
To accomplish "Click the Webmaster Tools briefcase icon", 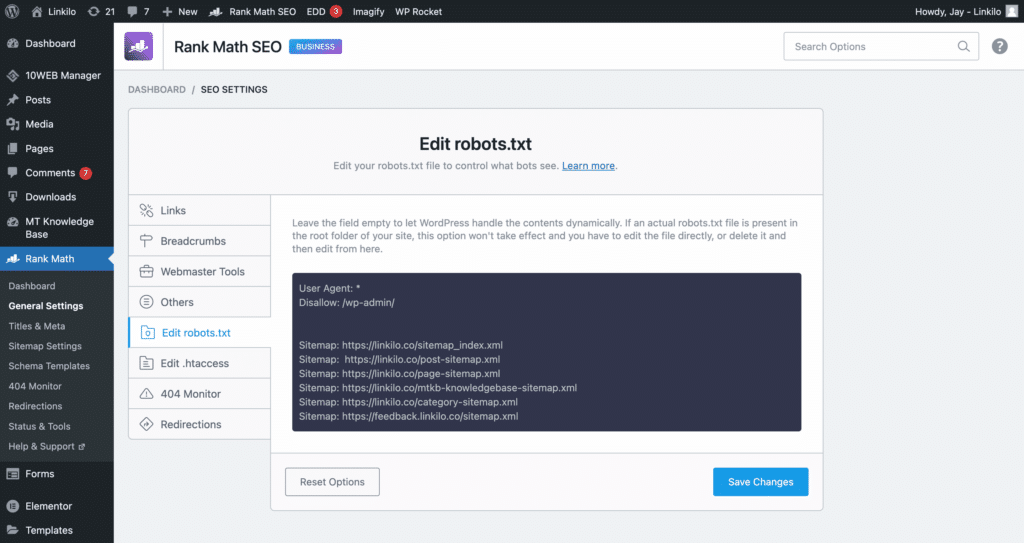I will tap(146, 272).
